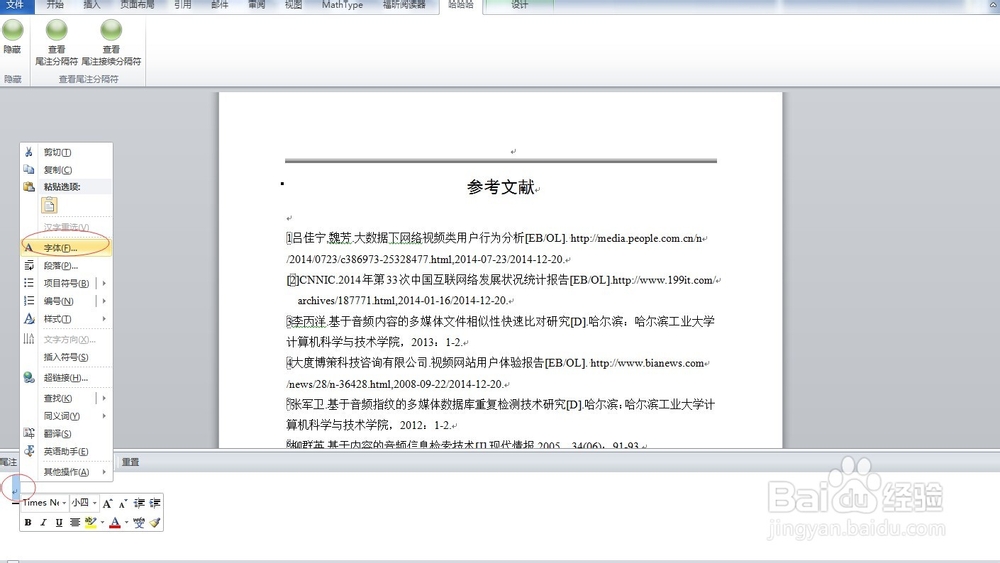Open the 字体(F)... font dialog entry

(x=66, y=247)
